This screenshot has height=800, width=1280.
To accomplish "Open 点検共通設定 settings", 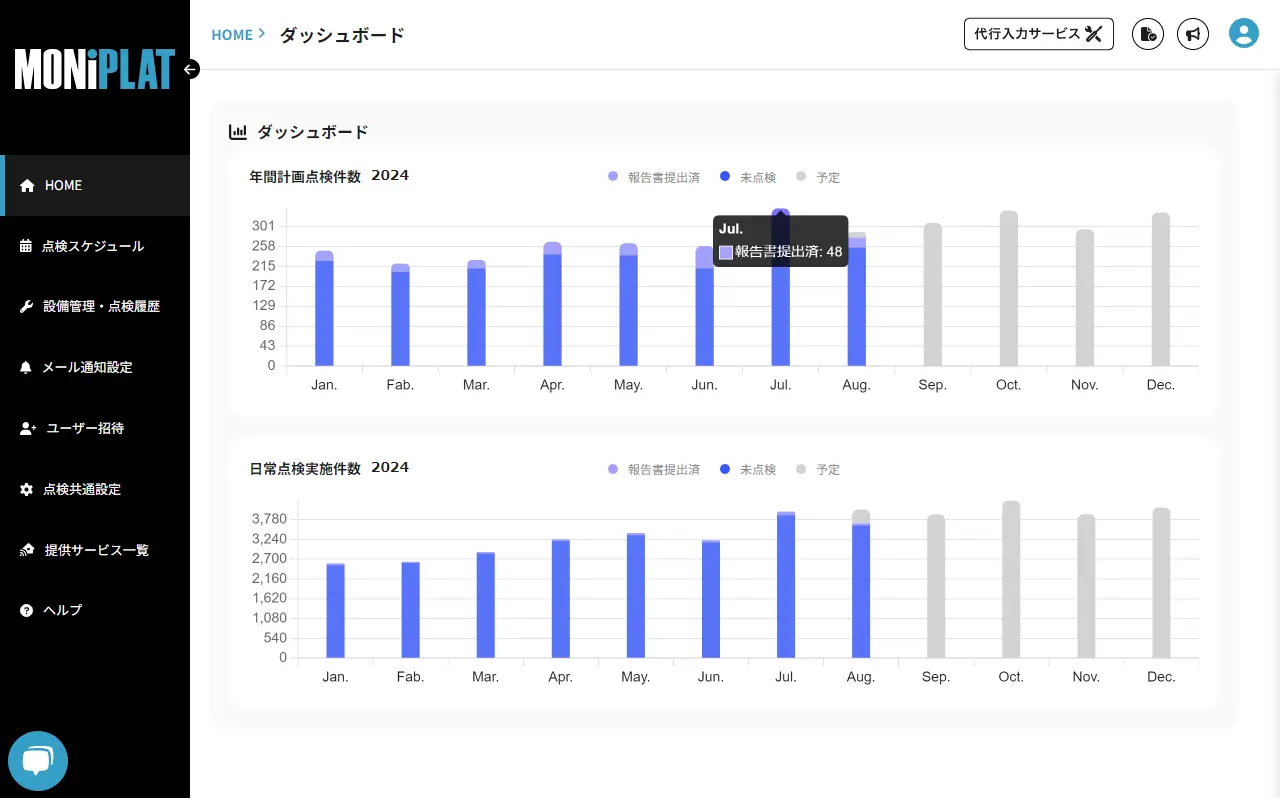I will pos(81,489).
